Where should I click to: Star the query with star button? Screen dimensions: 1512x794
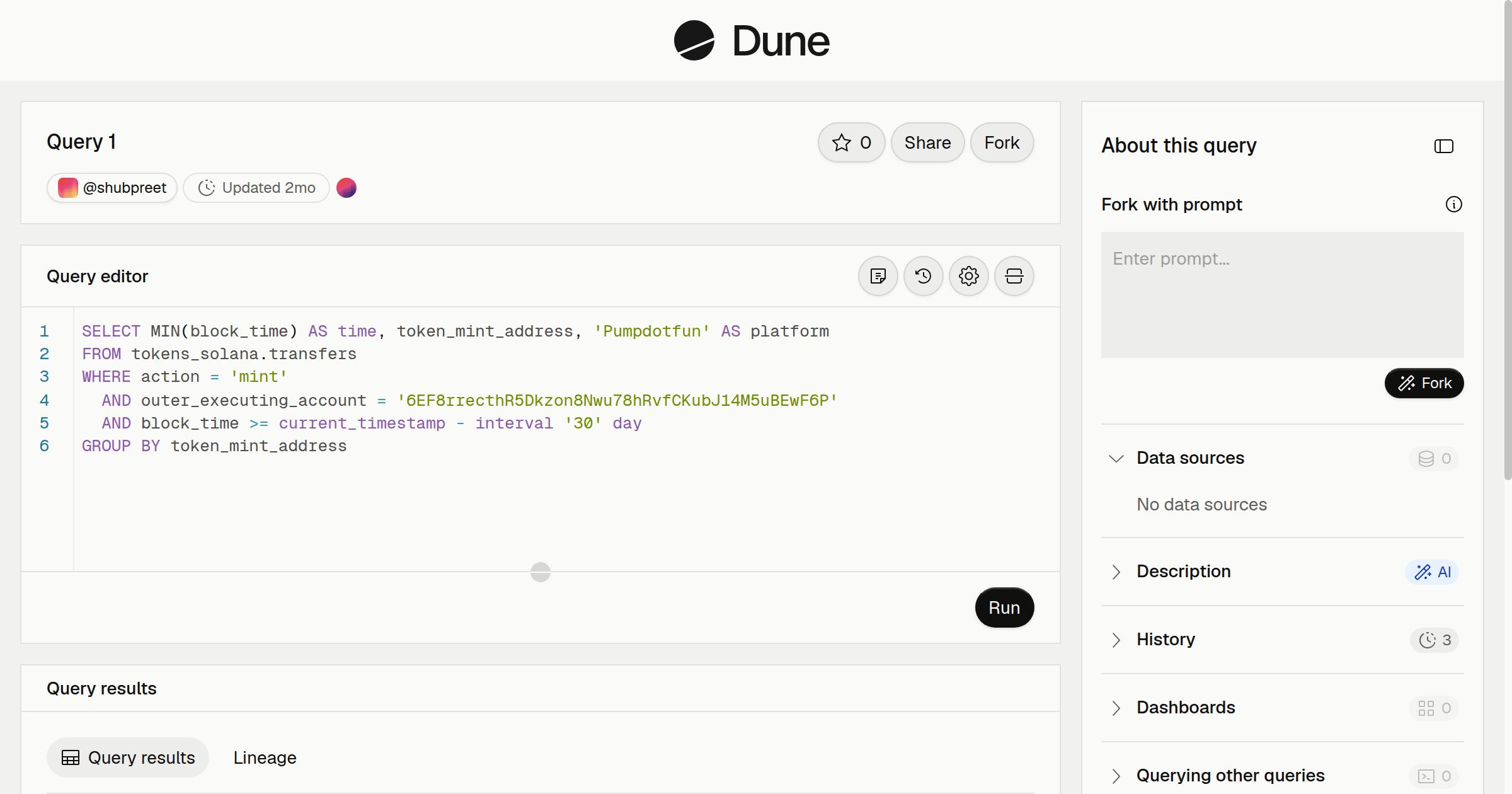click(852, 143)
